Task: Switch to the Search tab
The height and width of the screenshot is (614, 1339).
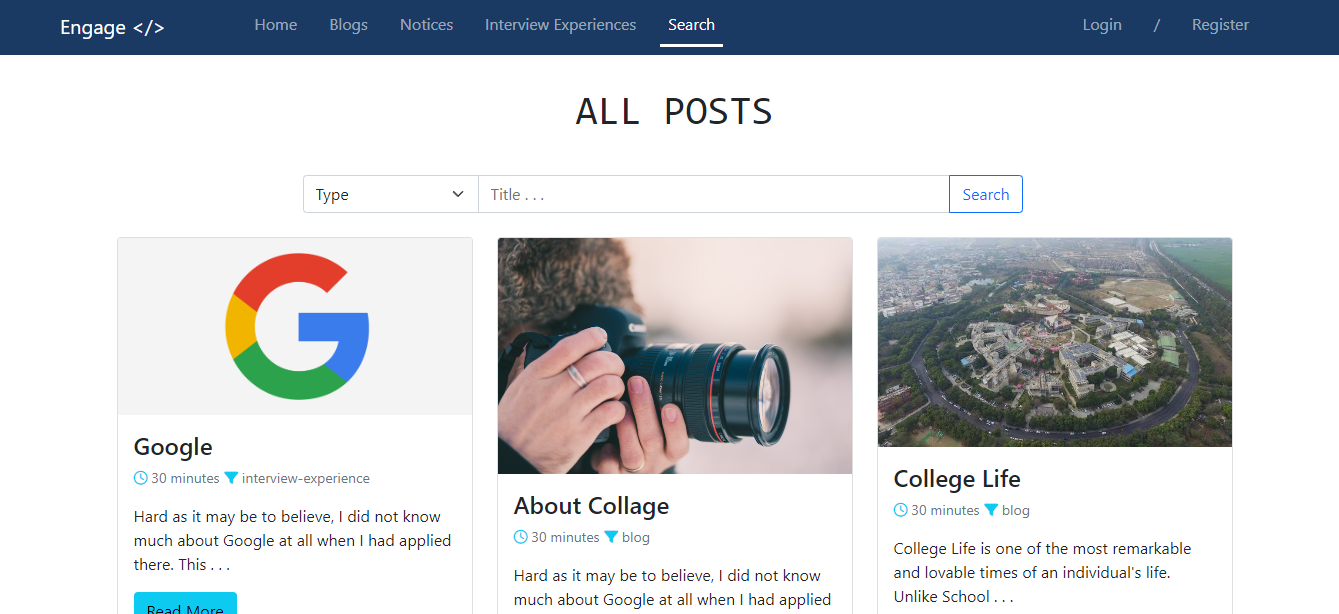Action: click(x=691, y=24)
